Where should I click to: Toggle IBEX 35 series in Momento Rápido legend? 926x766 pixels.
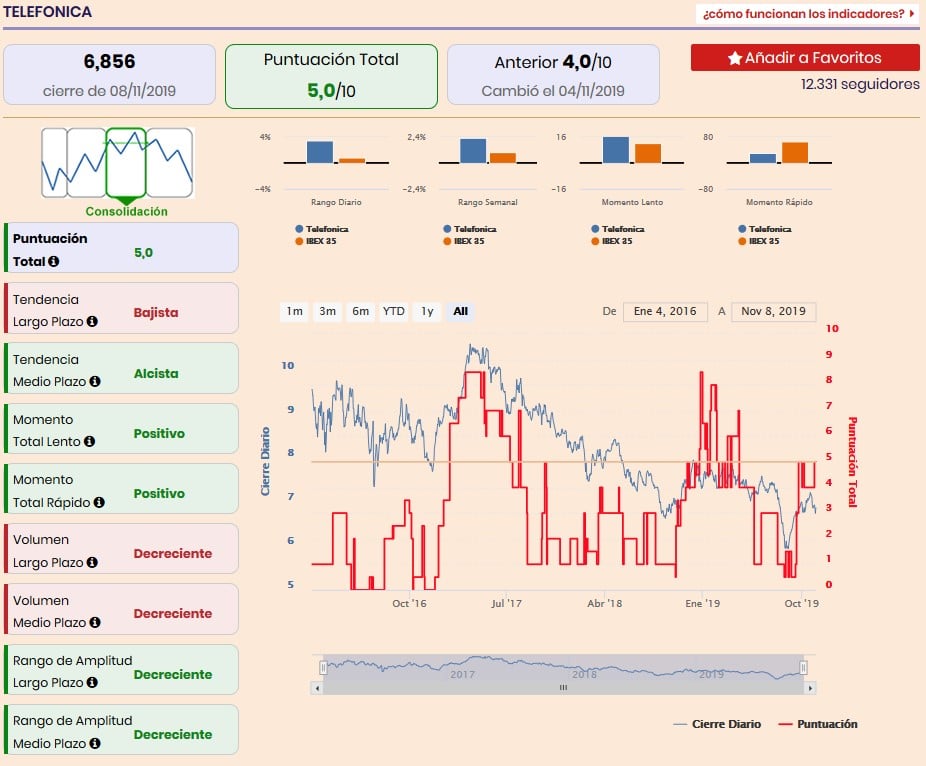759,241
